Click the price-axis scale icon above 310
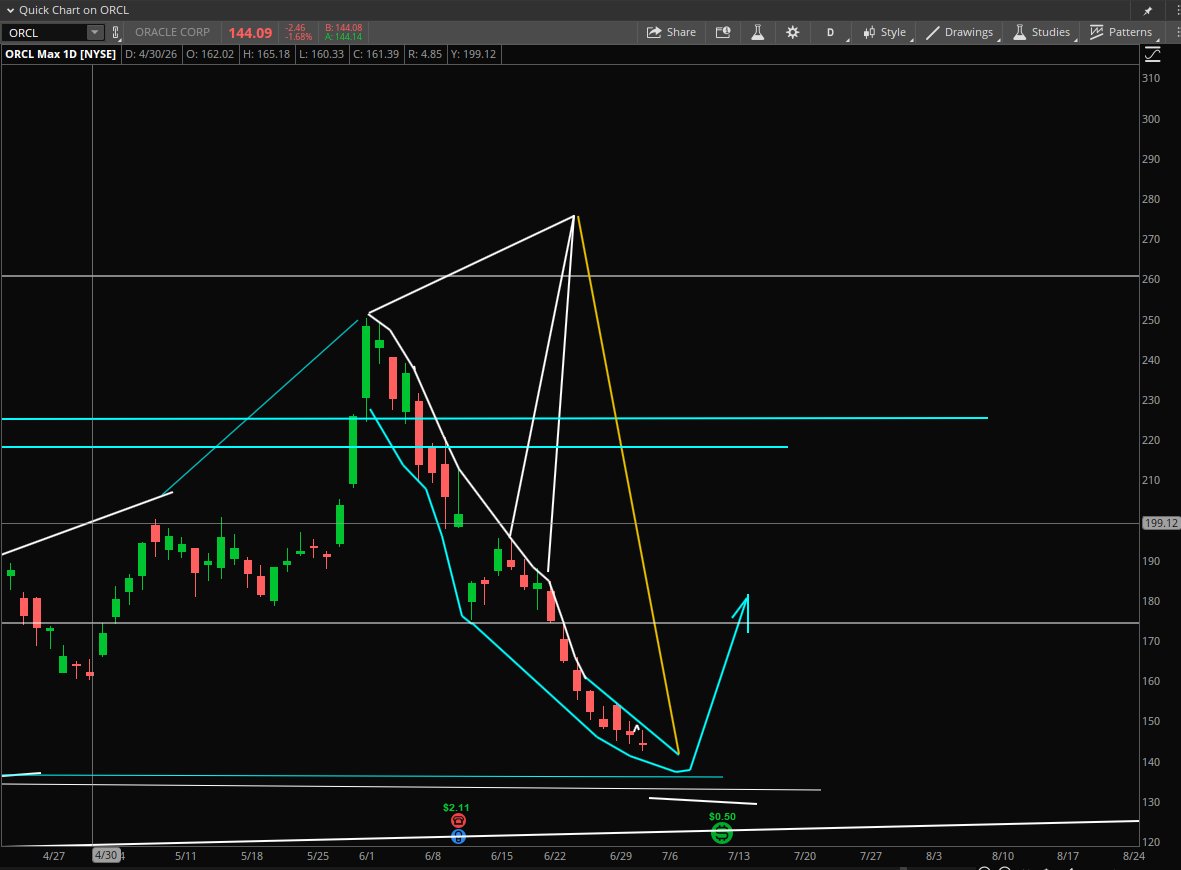The height and width of the screenshot is (870, 1181). (x=1152, y=54)
